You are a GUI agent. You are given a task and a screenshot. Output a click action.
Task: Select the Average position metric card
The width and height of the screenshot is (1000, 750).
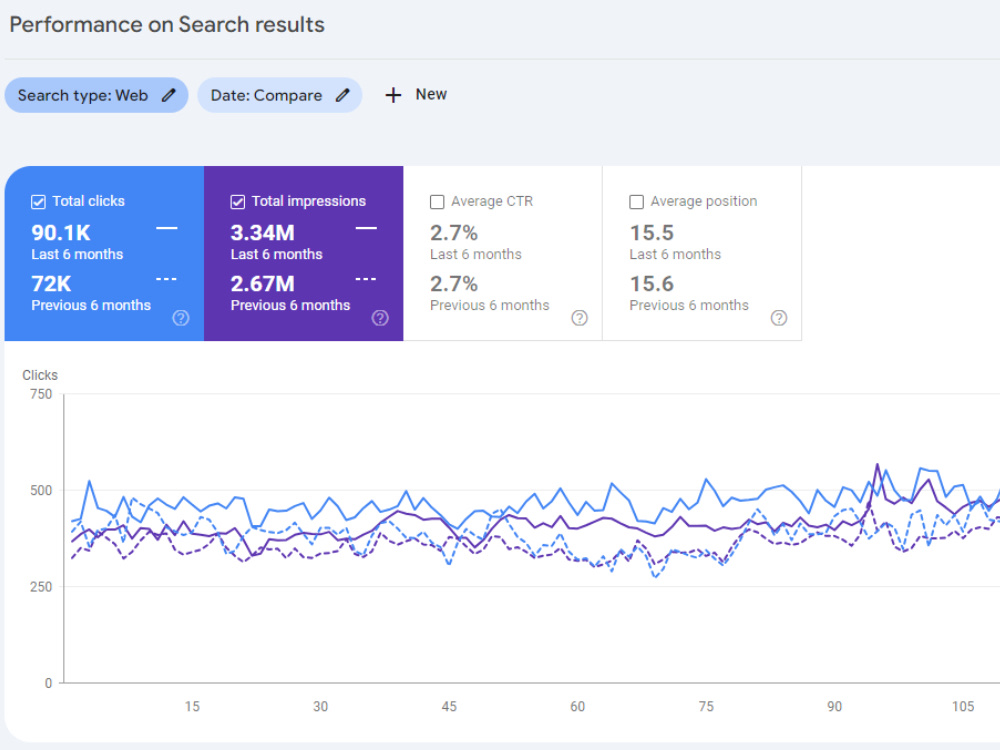702,253
